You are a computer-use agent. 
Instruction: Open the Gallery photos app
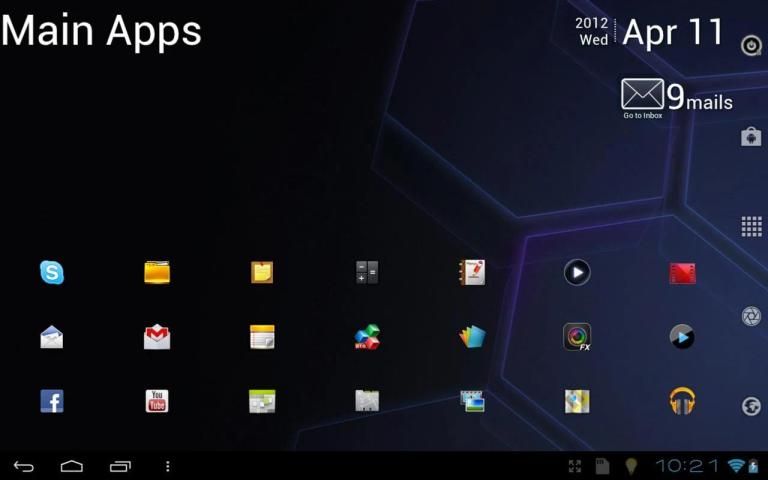[472, 401]
